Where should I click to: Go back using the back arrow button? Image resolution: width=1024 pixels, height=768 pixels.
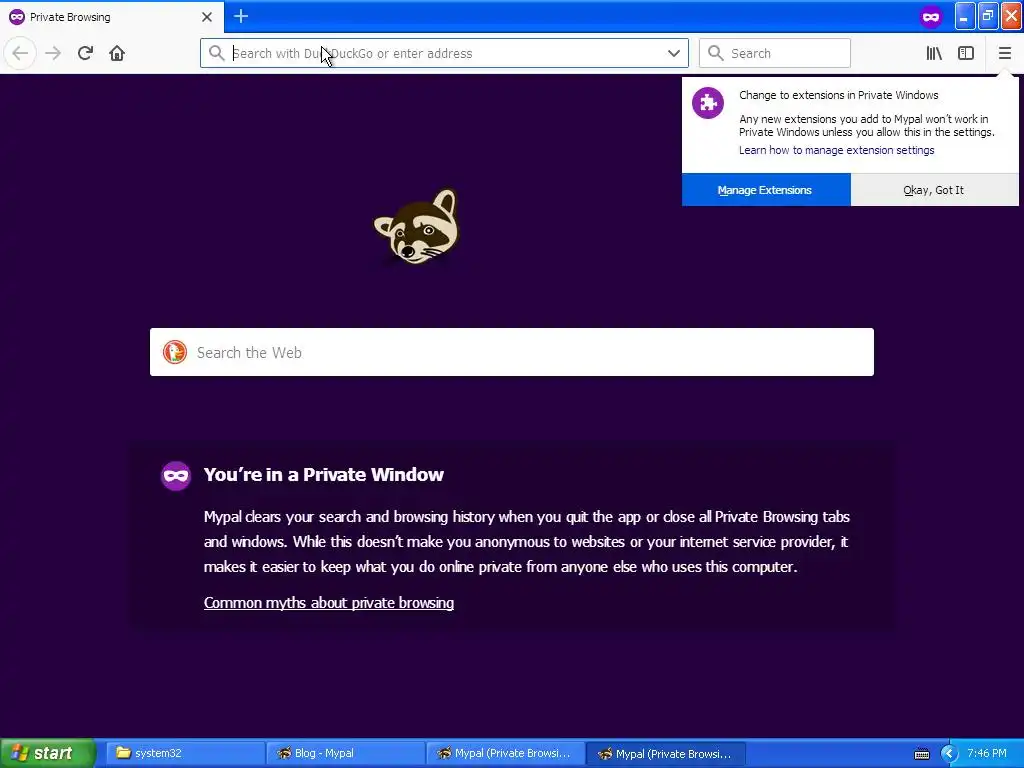coord(20,53)
